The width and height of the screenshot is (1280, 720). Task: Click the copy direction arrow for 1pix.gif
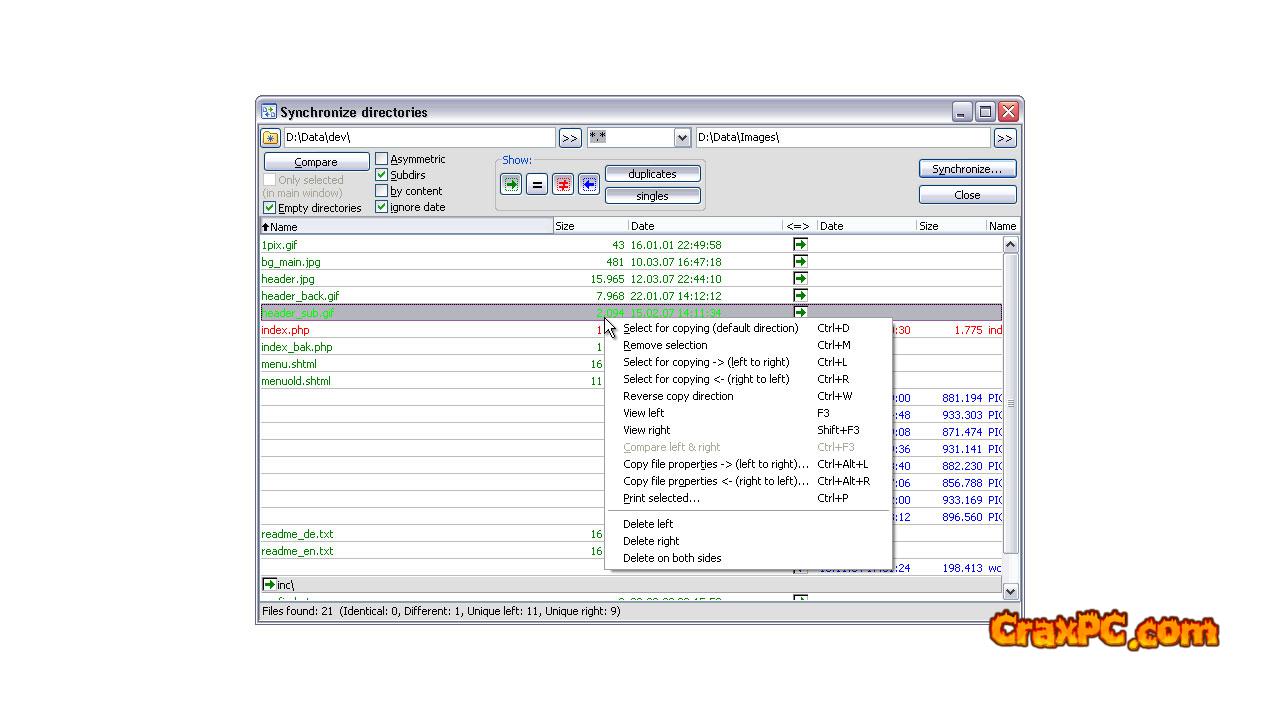click(800, 245)
